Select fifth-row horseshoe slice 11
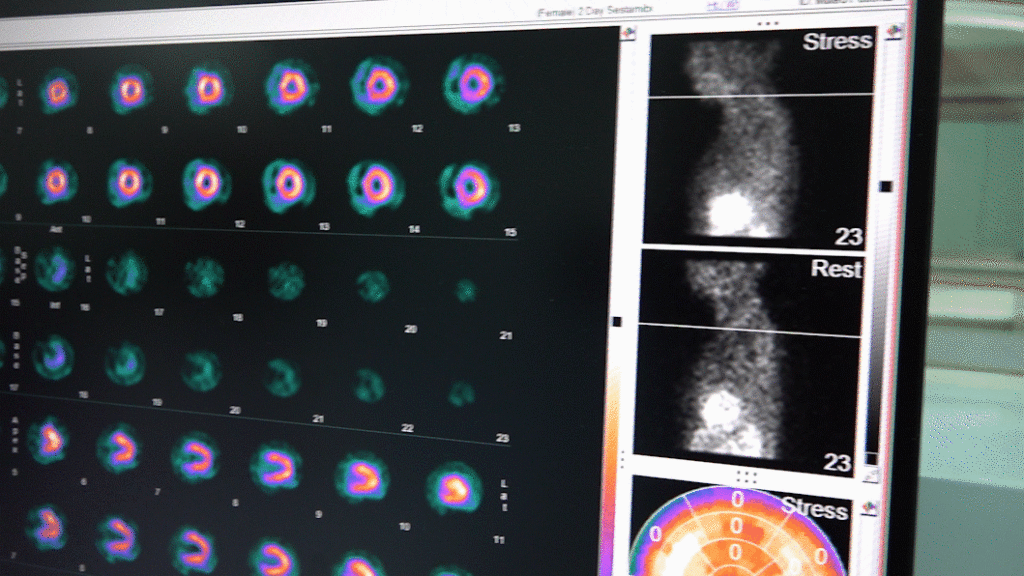1024x576 pixels. coord(454,488)
